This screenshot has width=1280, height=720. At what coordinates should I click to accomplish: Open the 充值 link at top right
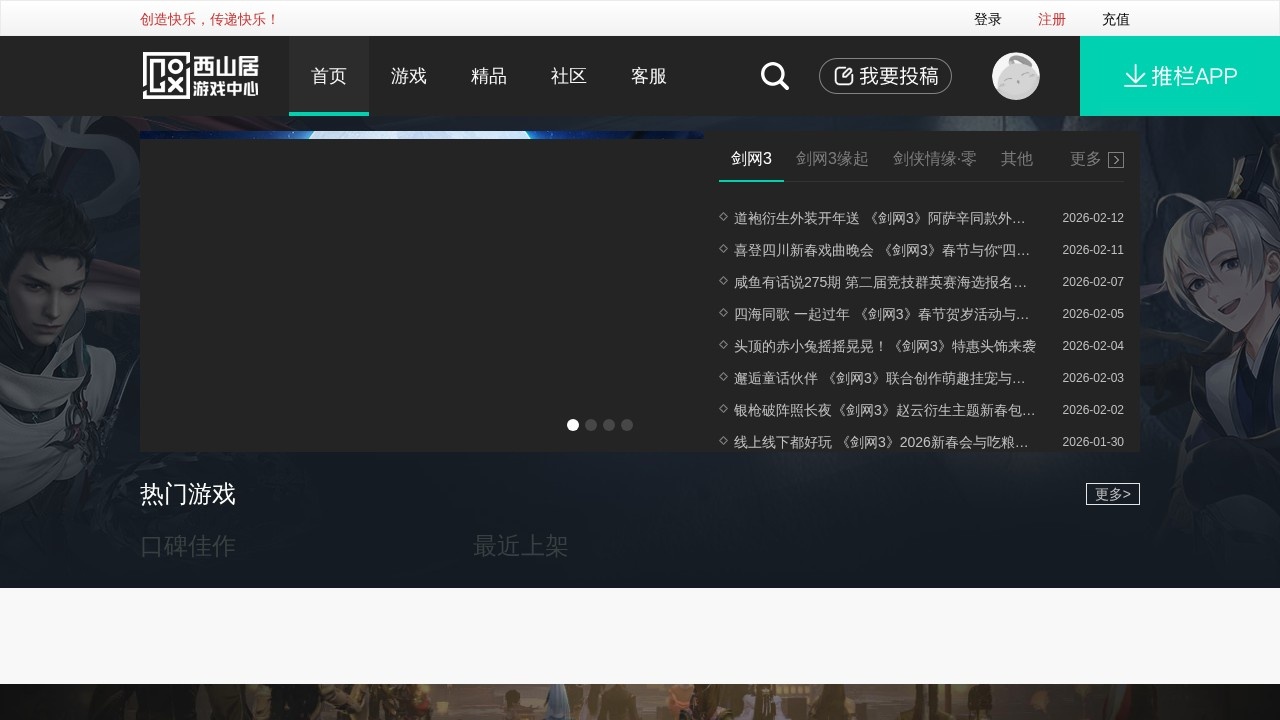coord(1115,19)
